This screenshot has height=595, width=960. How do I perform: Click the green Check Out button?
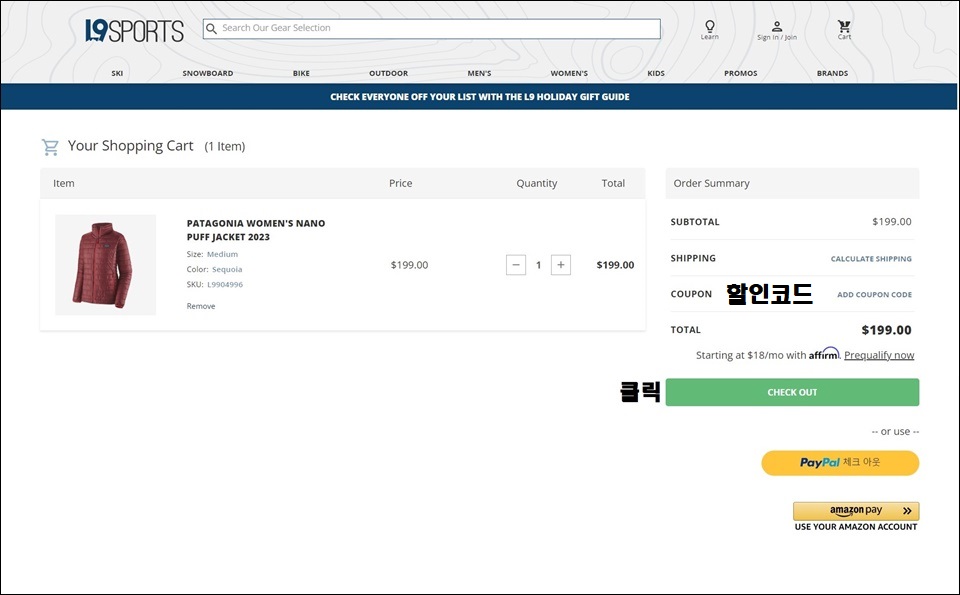pyautogui.click(x=792, y=392)
